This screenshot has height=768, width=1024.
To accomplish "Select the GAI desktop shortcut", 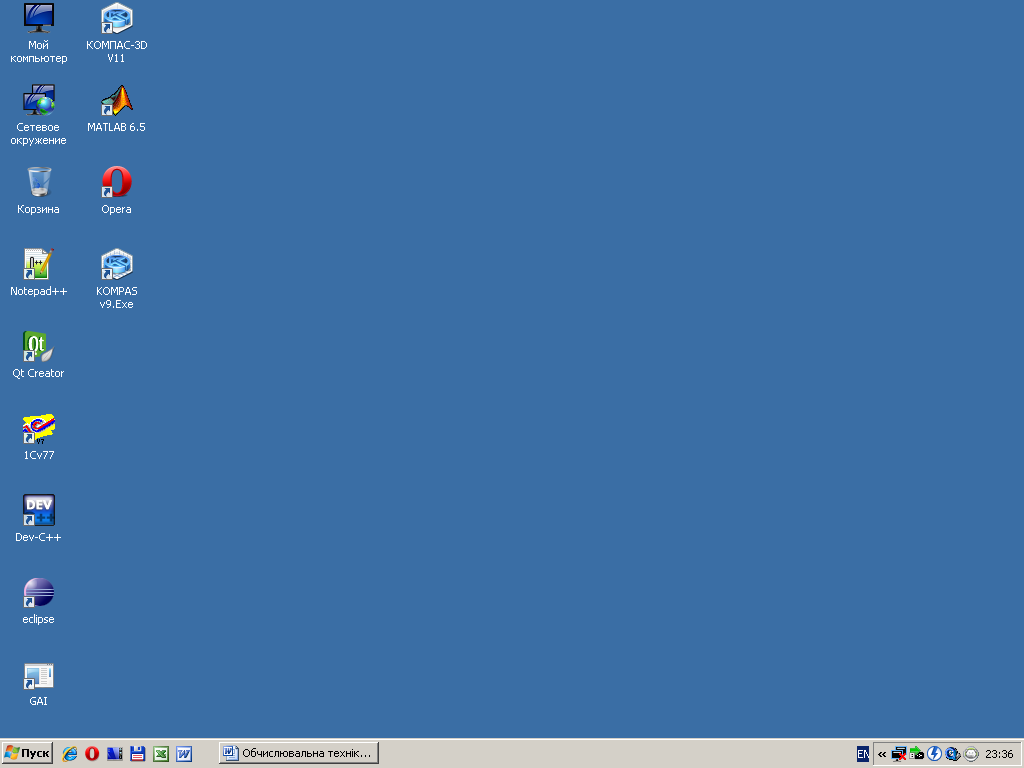I will point(39,683).
